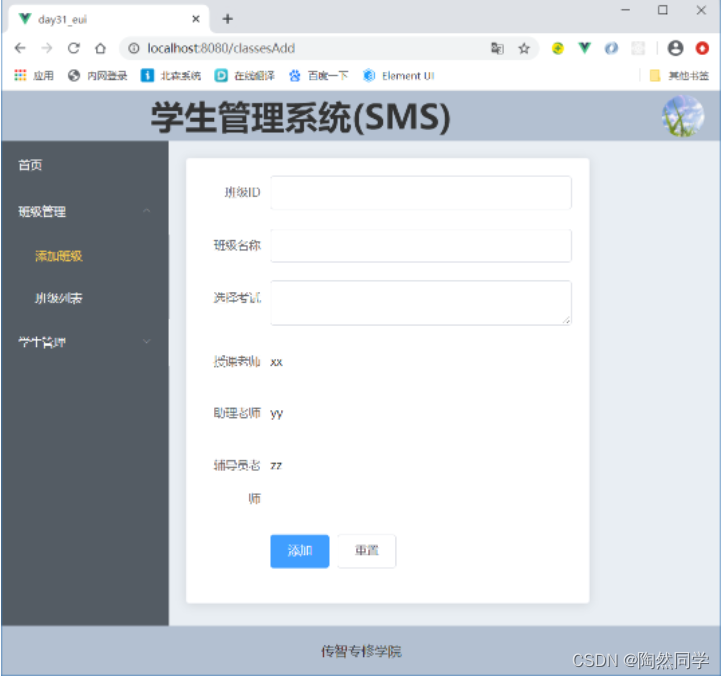Click the red update icon in toolbar
Screen dimensions: 725x679
[704, 48]
